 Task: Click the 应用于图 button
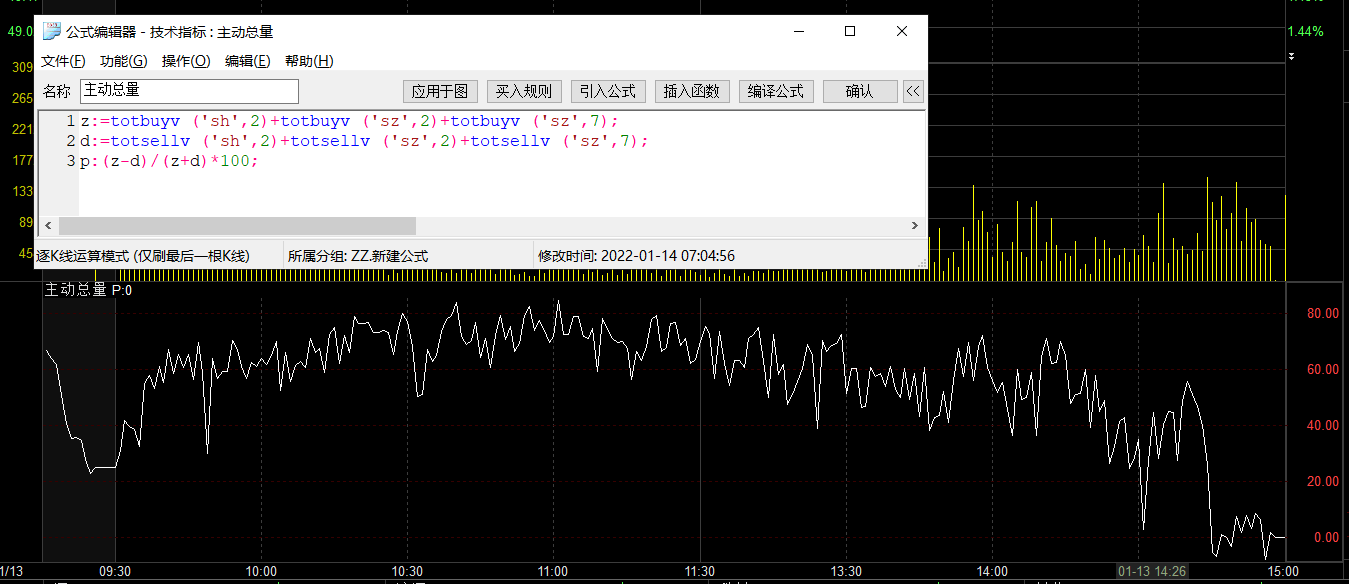click(441, 91)
